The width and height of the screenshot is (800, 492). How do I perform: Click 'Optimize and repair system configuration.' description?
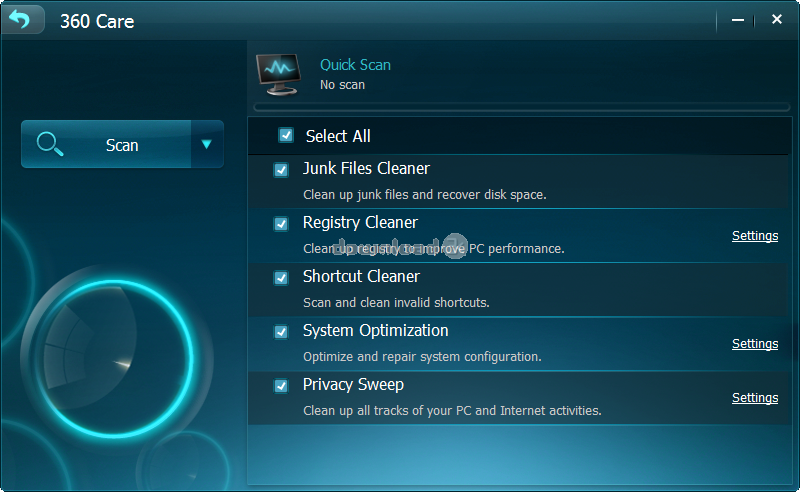[x=422, y=356]
